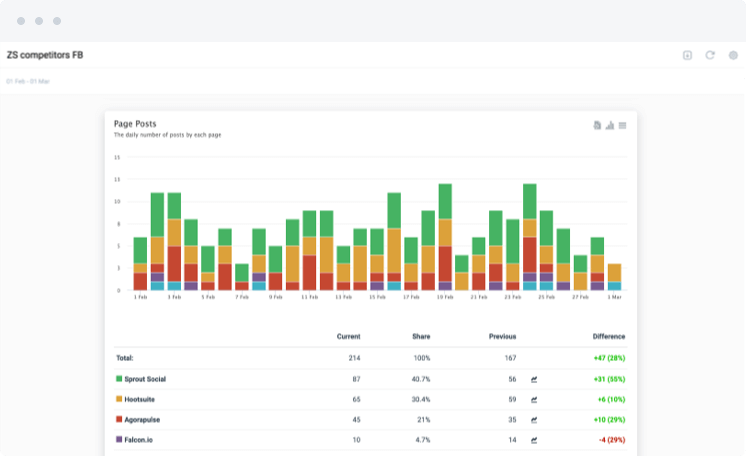Viewport: 746px width, 456px height.
Task: Click the 27 Feb x-axis label
Action: [x=580, y=297]
